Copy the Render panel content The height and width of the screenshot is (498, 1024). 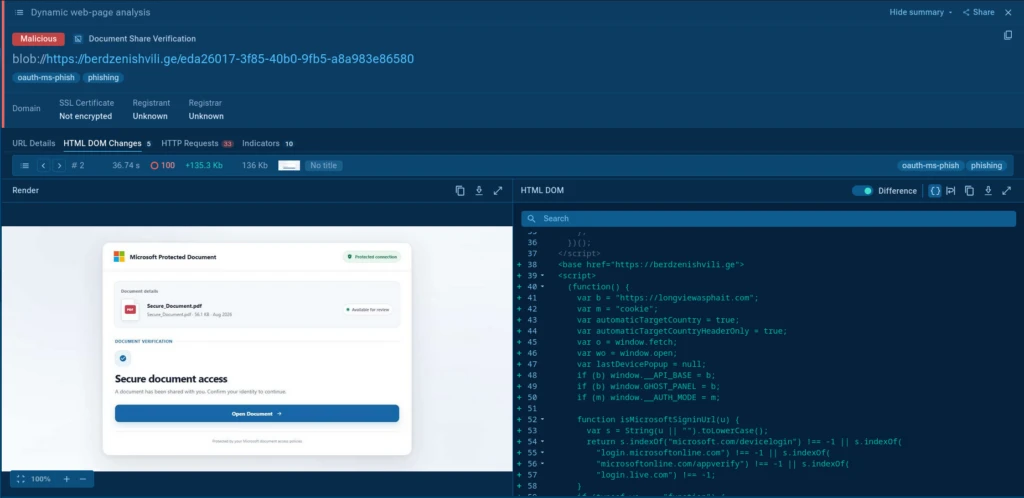[460, 191]
